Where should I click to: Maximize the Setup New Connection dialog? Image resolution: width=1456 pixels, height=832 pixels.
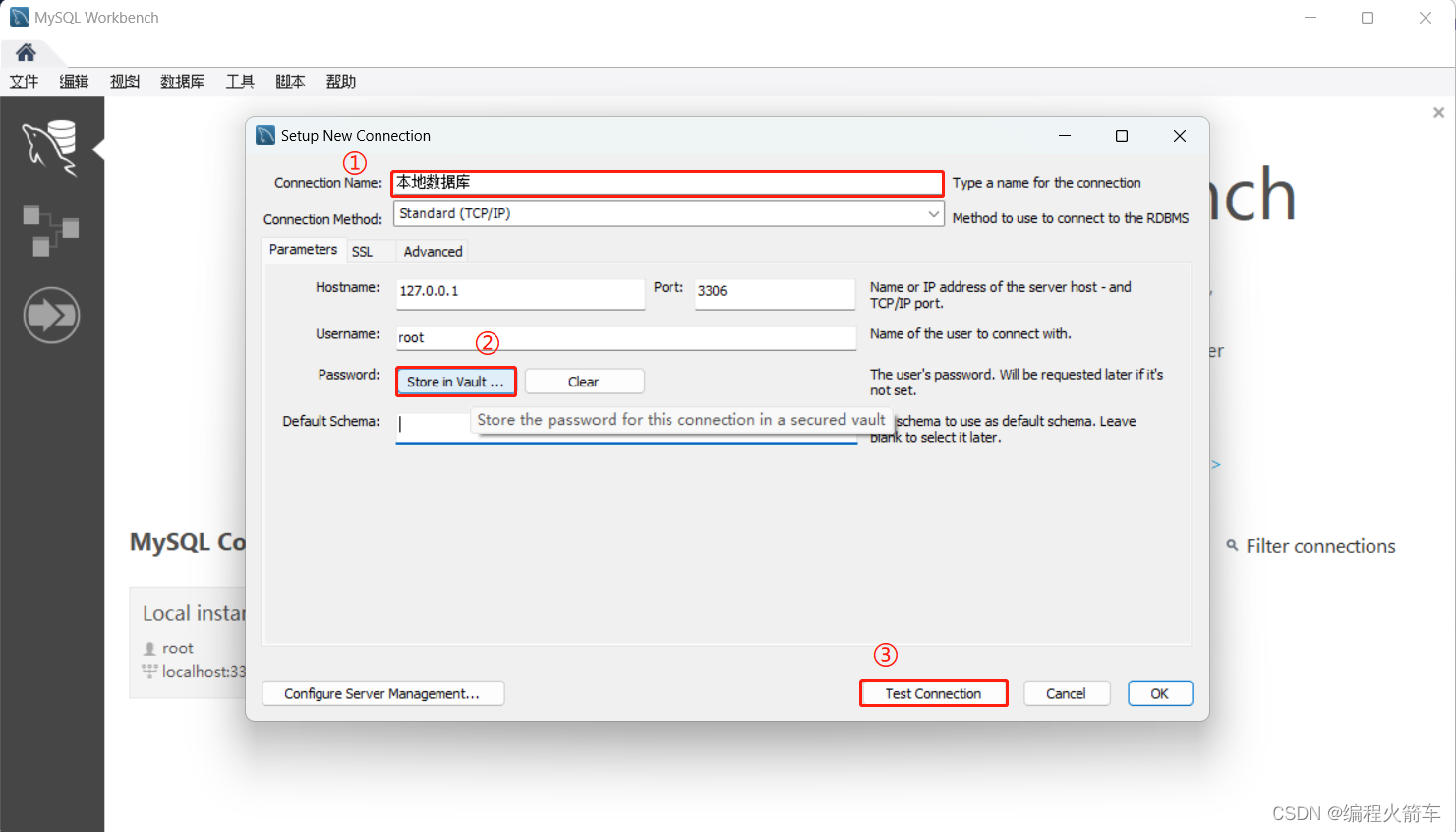1122,136
